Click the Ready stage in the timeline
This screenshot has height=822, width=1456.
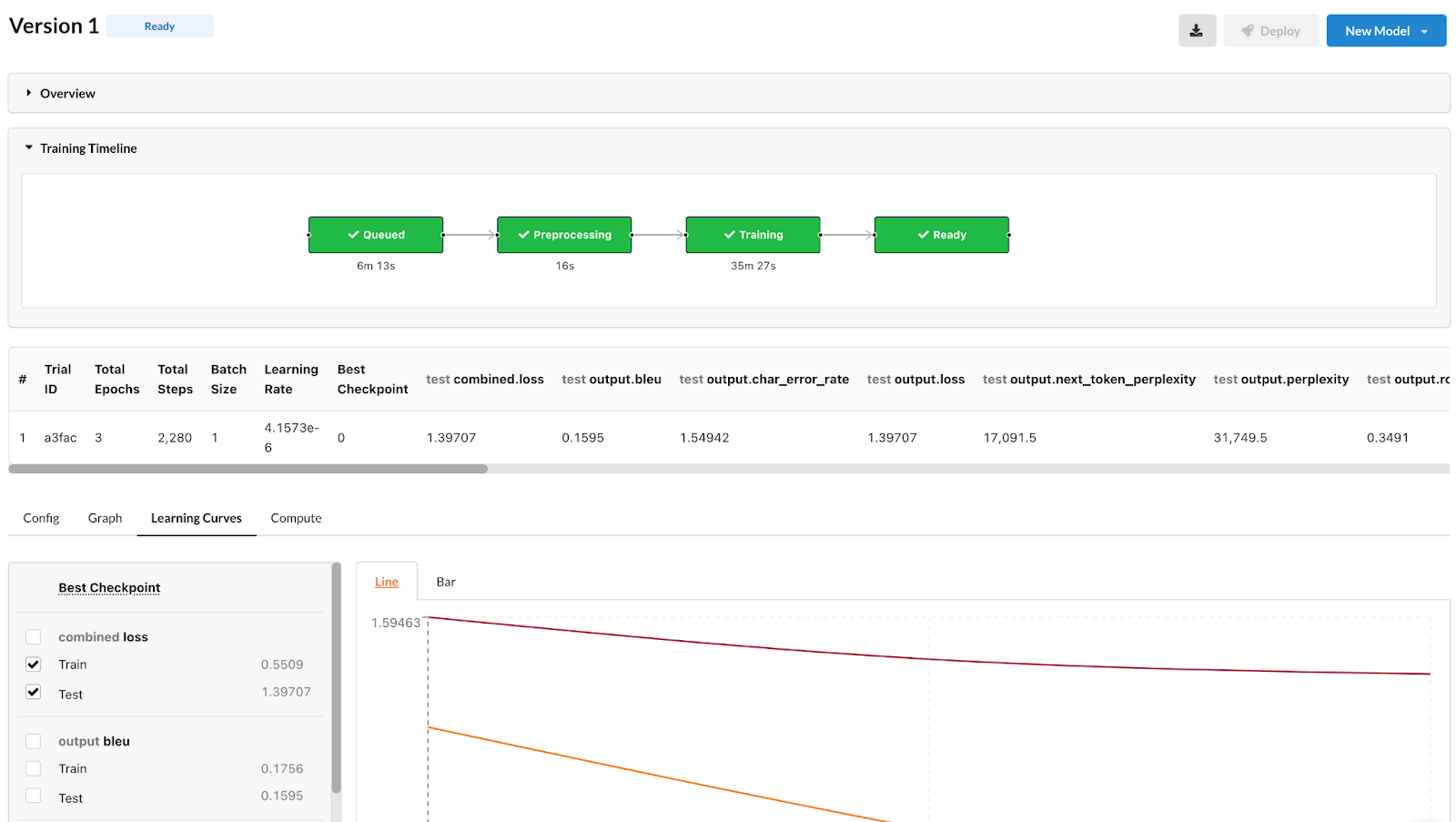941,235
